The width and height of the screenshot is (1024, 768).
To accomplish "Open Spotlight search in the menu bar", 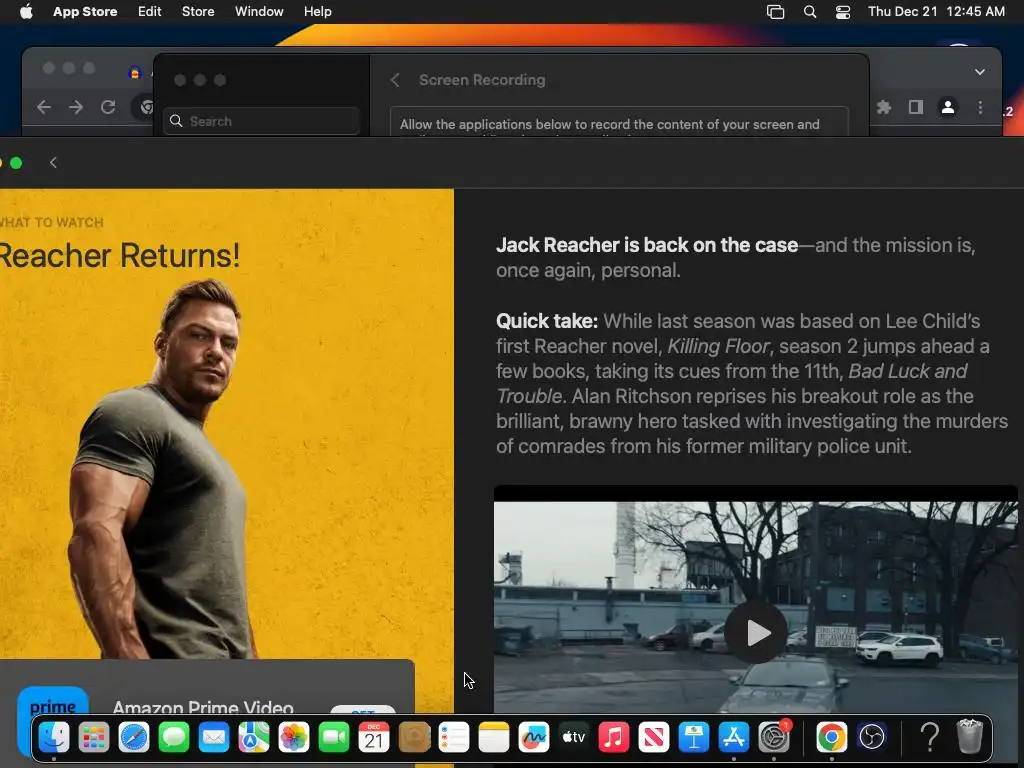I will click(810, 12).
